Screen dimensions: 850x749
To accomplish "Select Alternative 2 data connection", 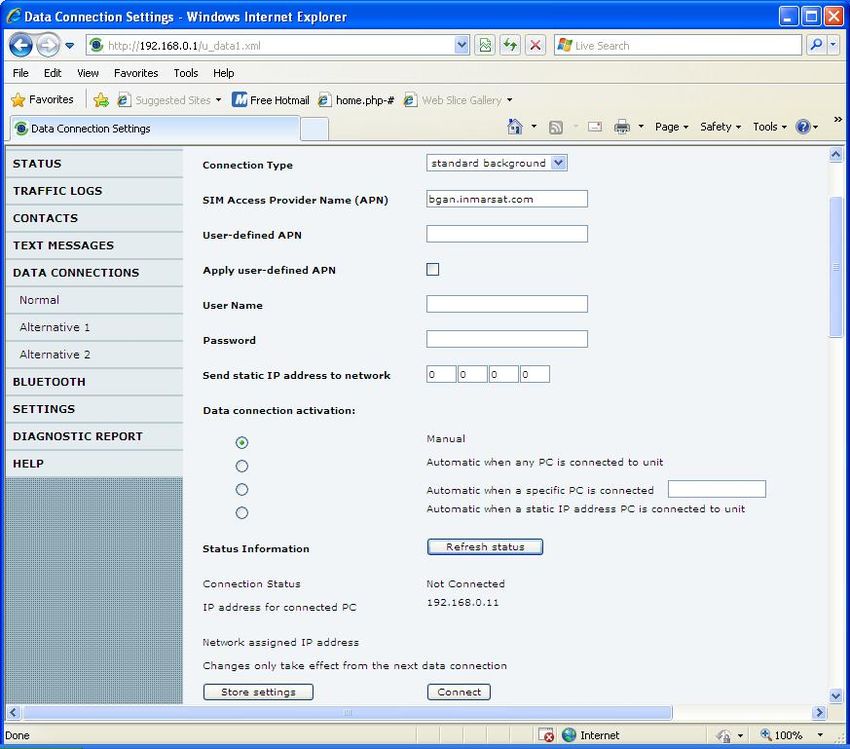I will tap(94, 354).
